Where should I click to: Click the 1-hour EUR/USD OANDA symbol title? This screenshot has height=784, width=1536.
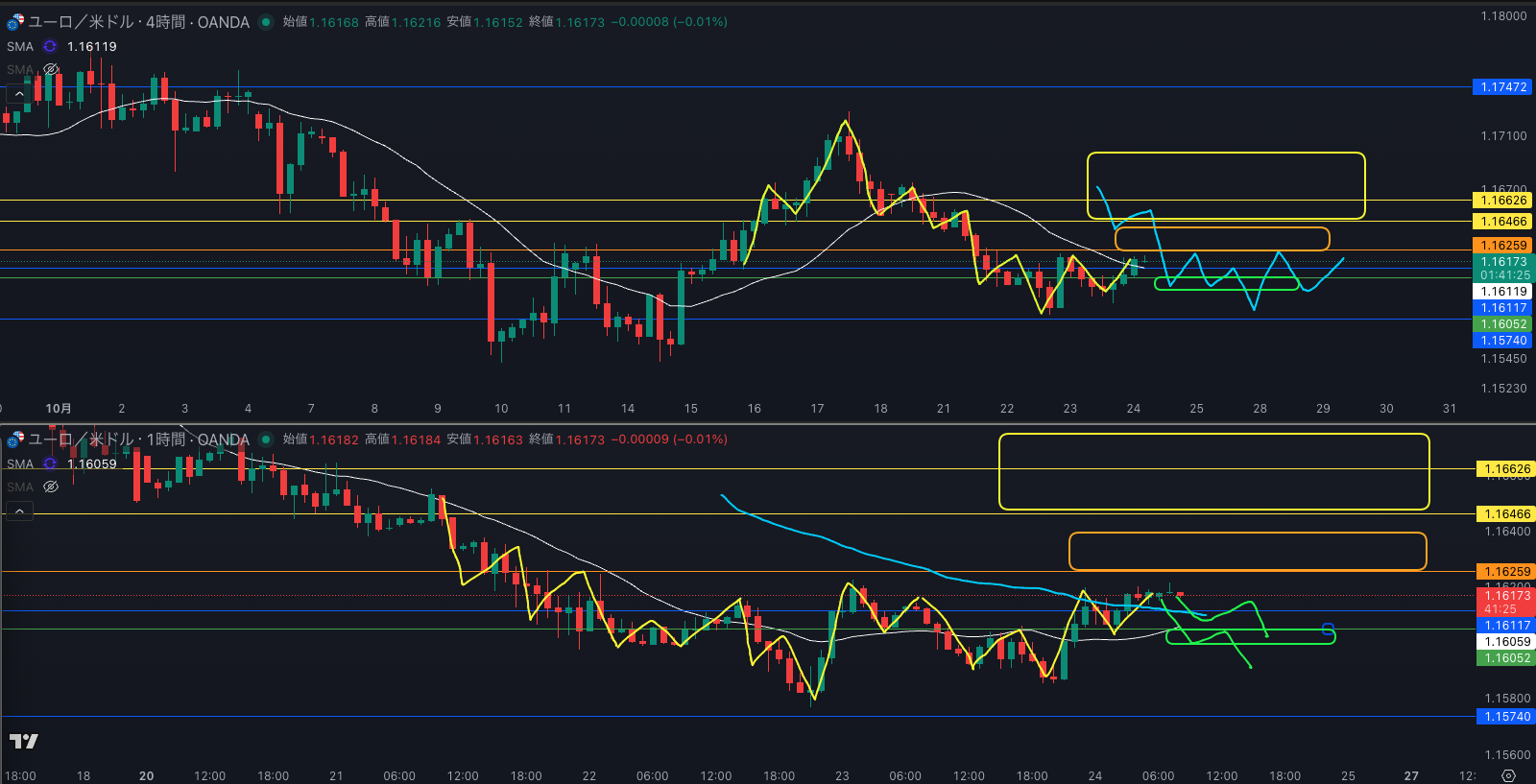139,440
